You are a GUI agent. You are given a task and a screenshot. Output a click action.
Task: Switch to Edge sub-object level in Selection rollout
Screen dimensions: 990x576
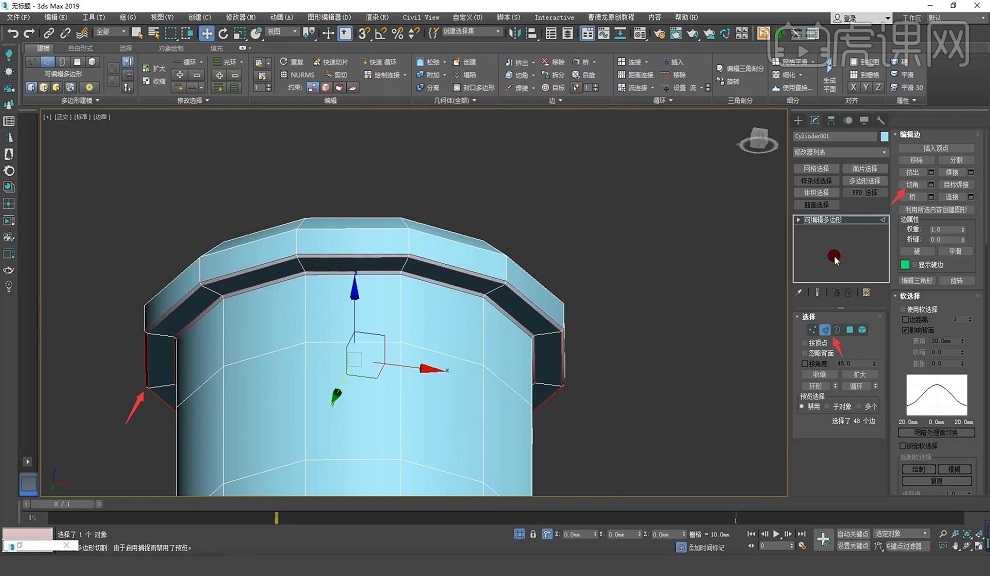pos(825,330)
